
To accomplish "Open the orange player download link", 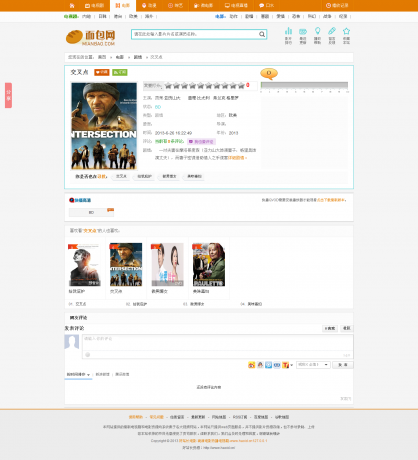I will 330,200.
